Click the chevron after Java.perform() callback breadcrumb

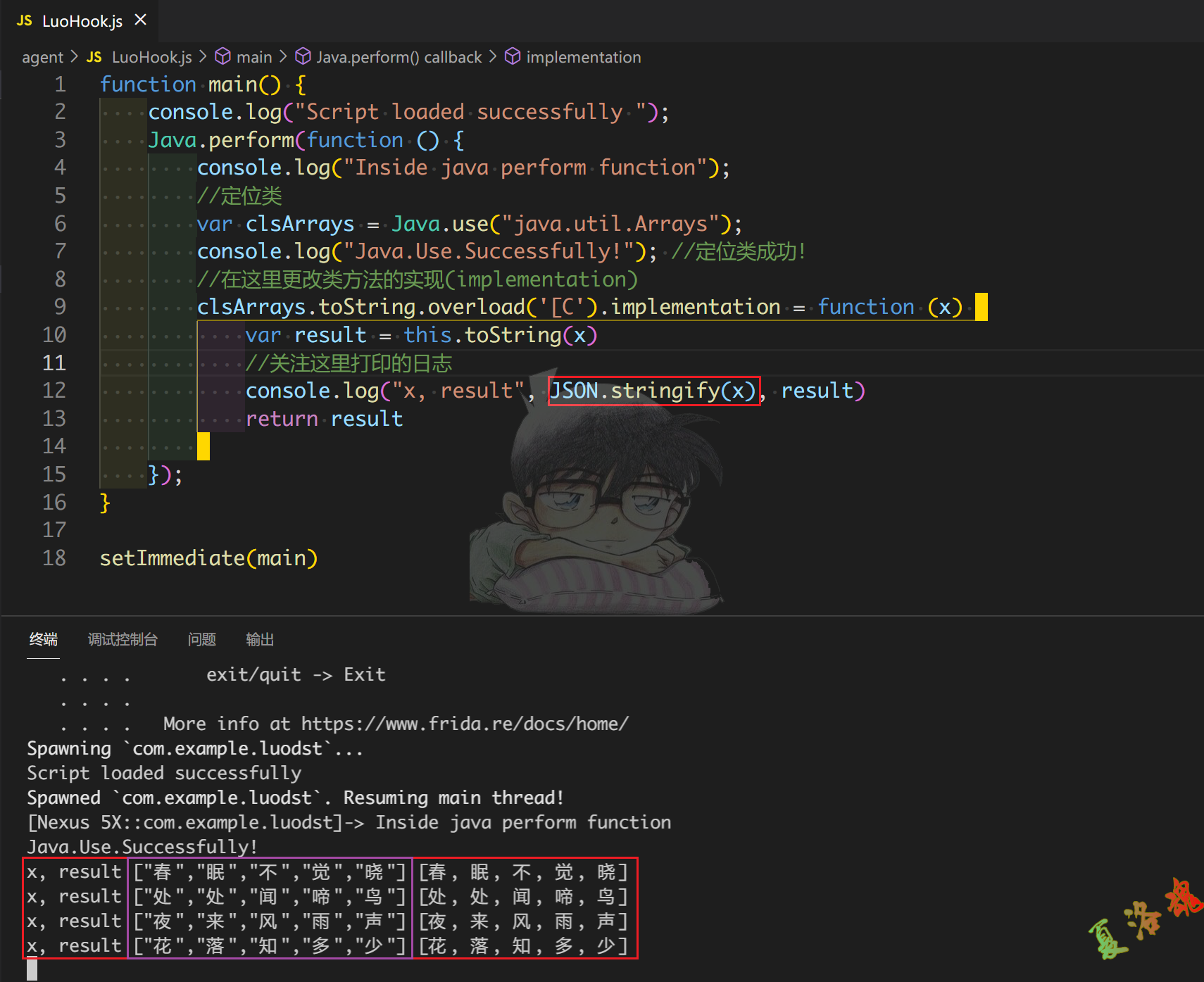[x=493, y=56]
